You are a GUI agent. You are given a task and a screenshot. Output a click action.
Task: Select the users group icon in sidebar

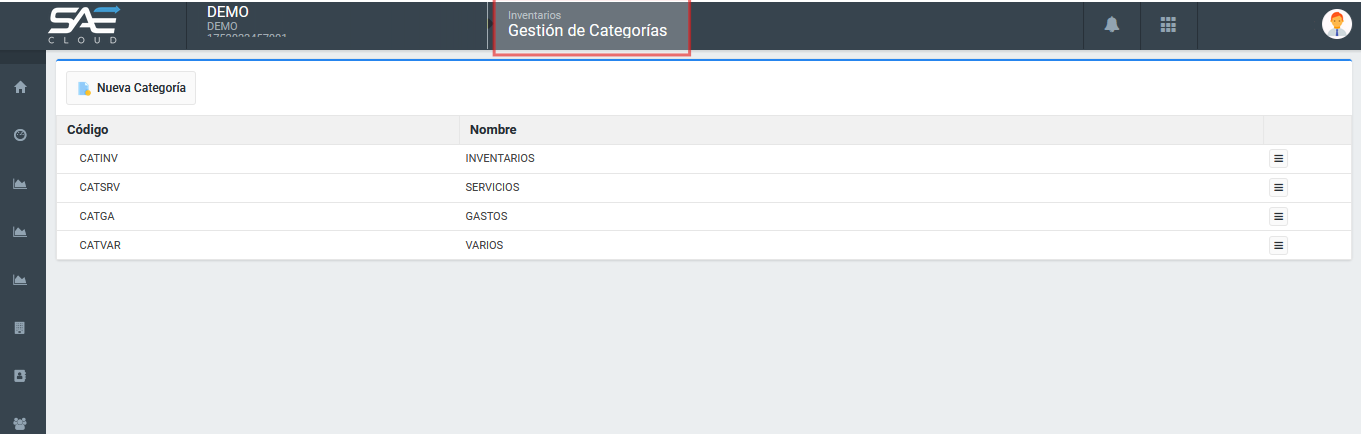tap(19, 423)
